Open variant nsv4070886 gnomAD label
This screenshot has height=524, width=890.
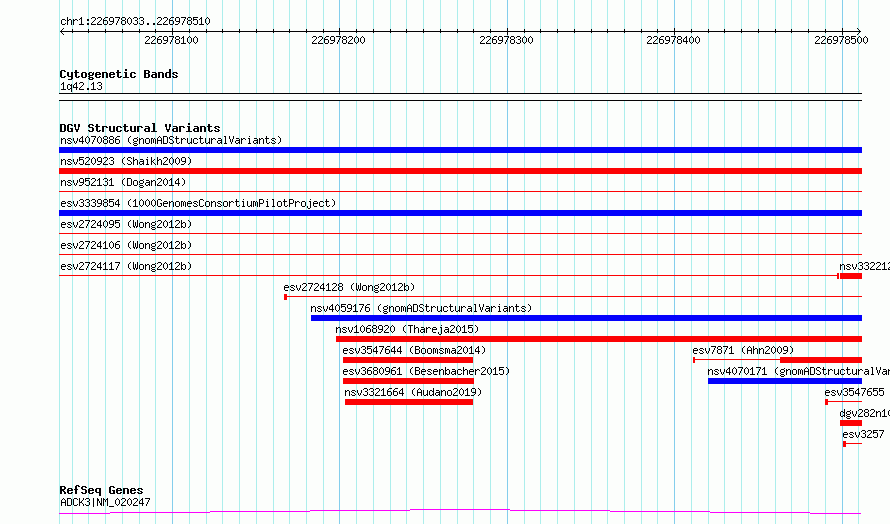[171, 140]
